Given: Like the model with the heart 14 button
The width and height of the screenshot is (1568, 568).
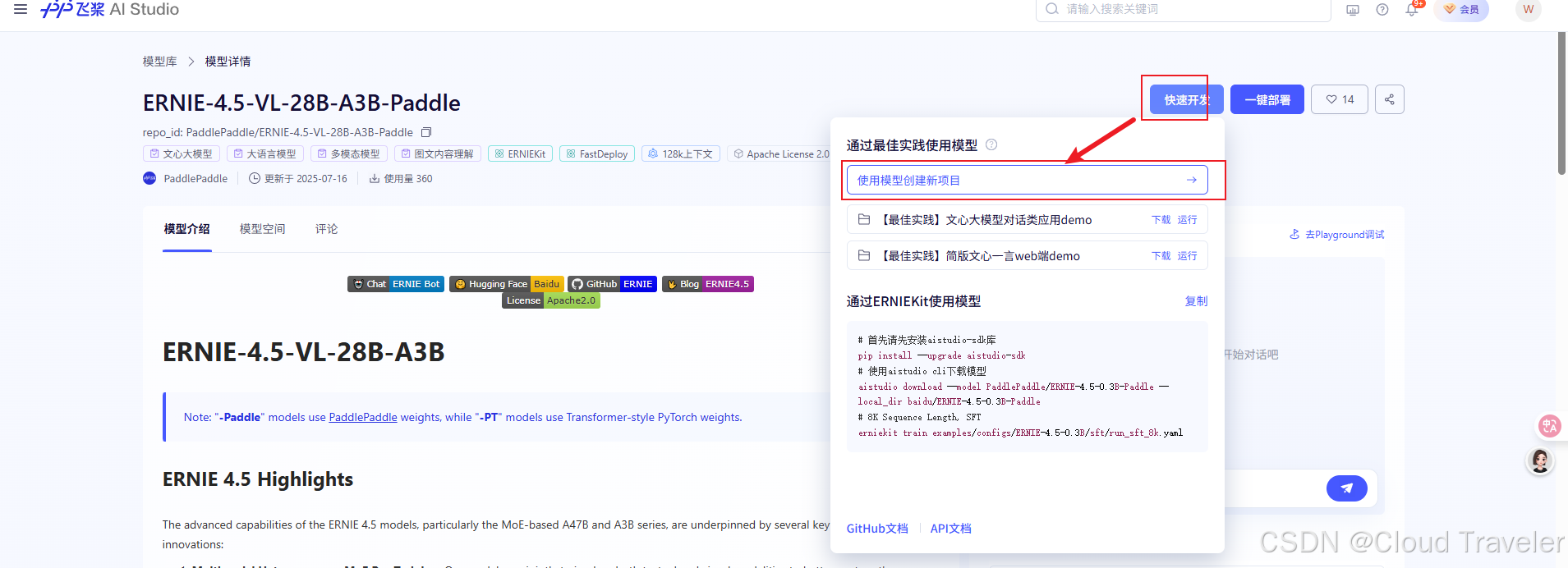Looking at the screenshot, I should tap(1340, 99).
